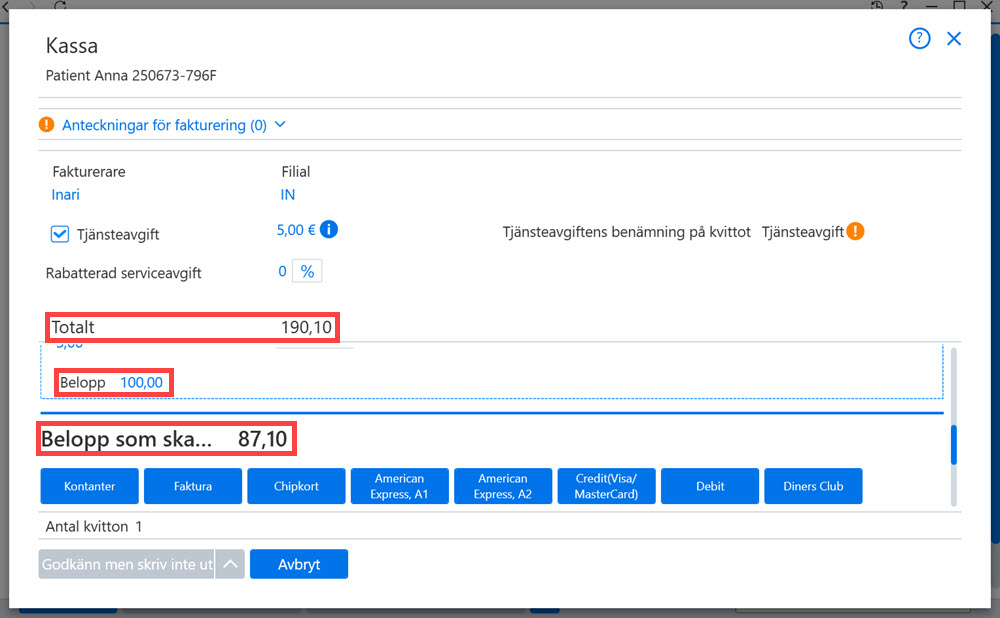The width and height of the screenshot is (1000, 618).
Task: Expand Anteckningar för fakturering chevron
Action: pos(280,124)
